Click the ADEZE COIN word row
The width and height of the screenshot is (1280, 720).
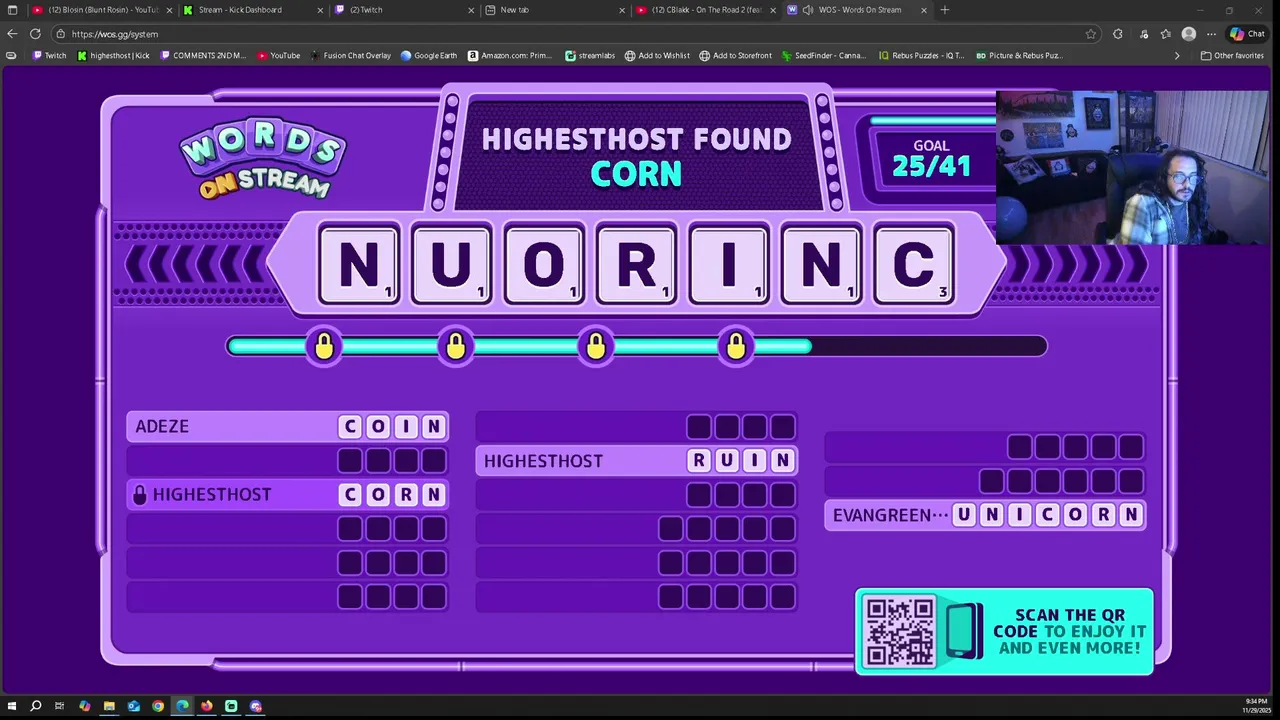(287, 427)
